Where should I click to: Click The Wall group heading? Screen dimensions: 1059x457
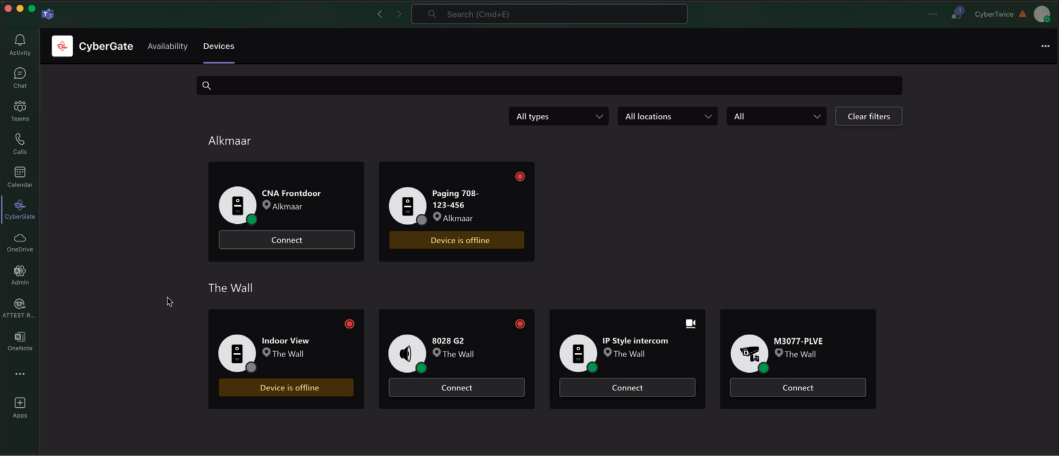pos(230,288)
